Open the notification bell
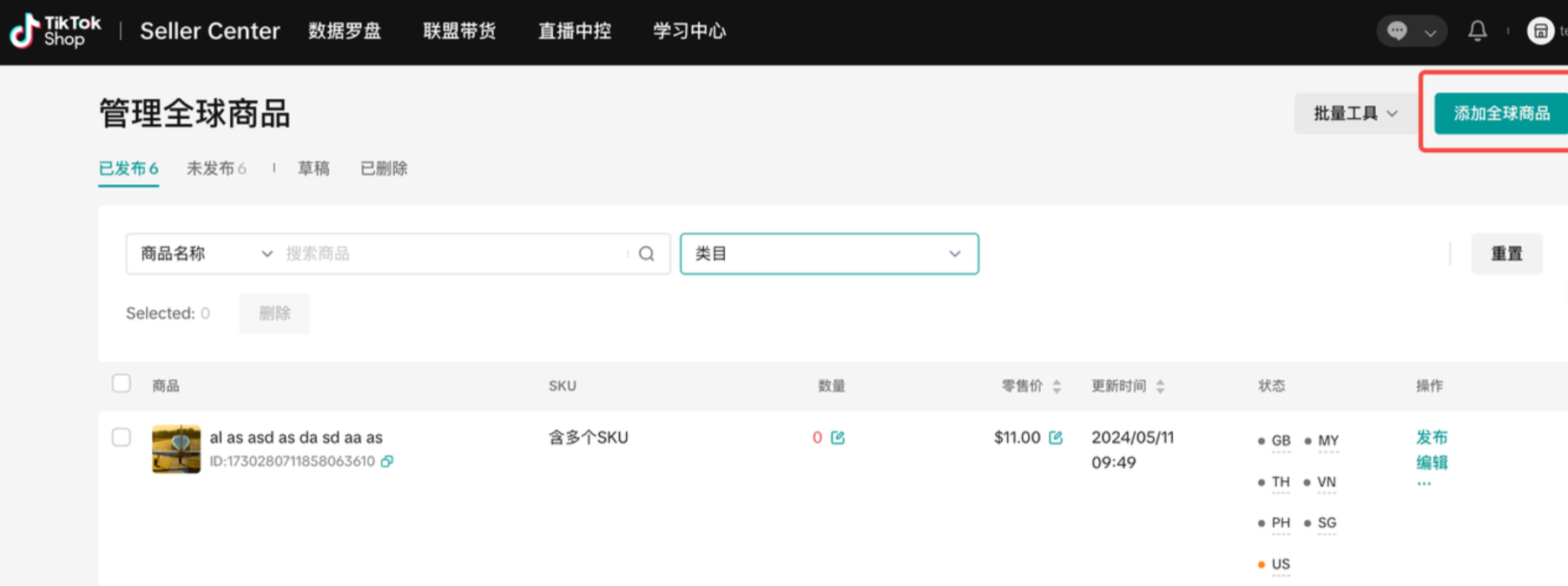This screenshot has height=586, width=1568. pyautogui.click(x=1477, y=31)
